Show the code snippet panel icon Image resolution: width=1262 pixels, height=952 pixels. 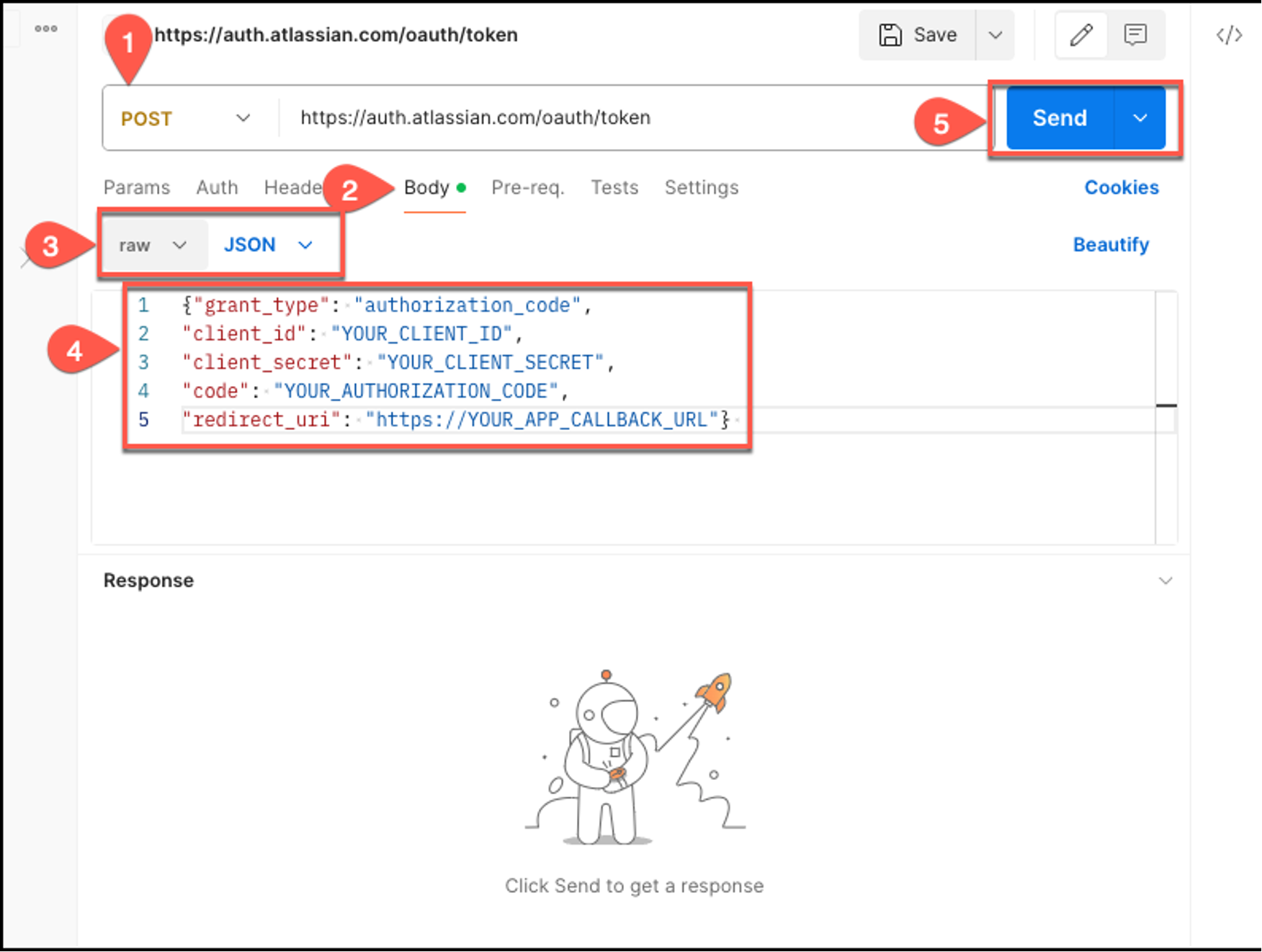click(1229, 35)
